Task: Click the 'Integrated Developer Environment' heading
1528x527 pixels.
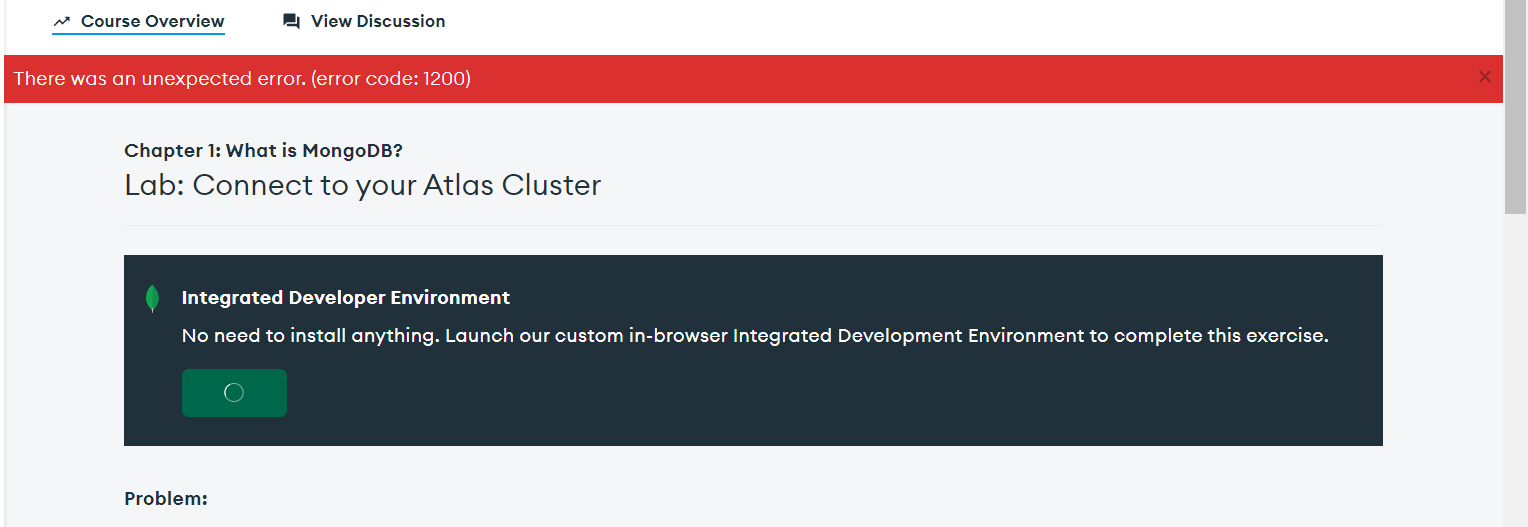Action: point(346,298)
